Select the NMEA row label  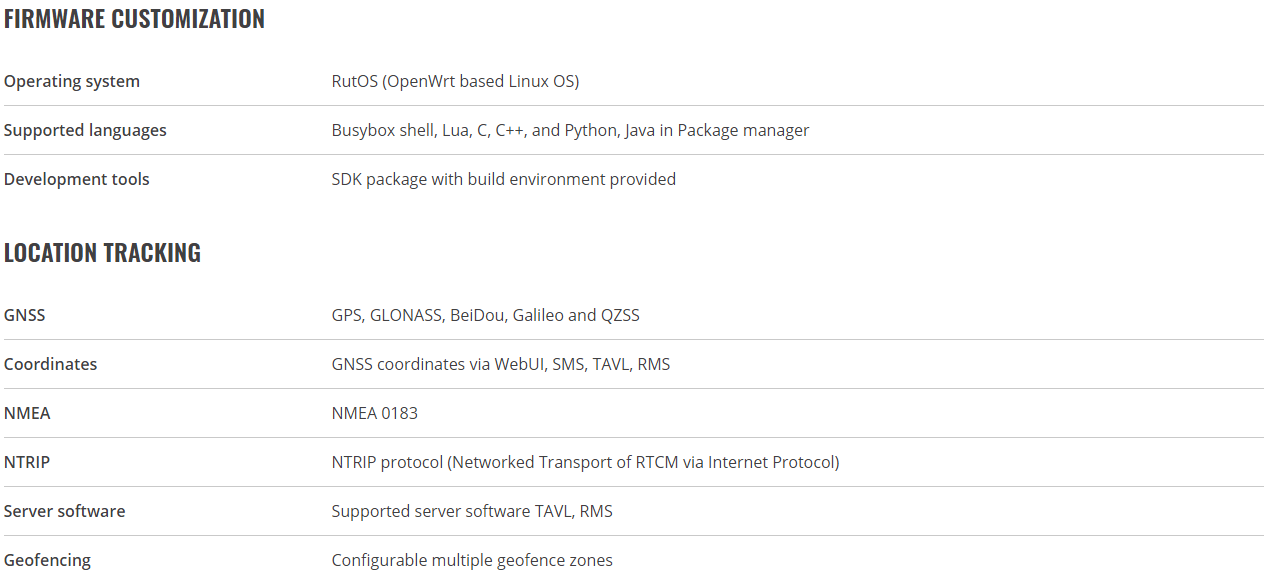(x=27, y=413)
